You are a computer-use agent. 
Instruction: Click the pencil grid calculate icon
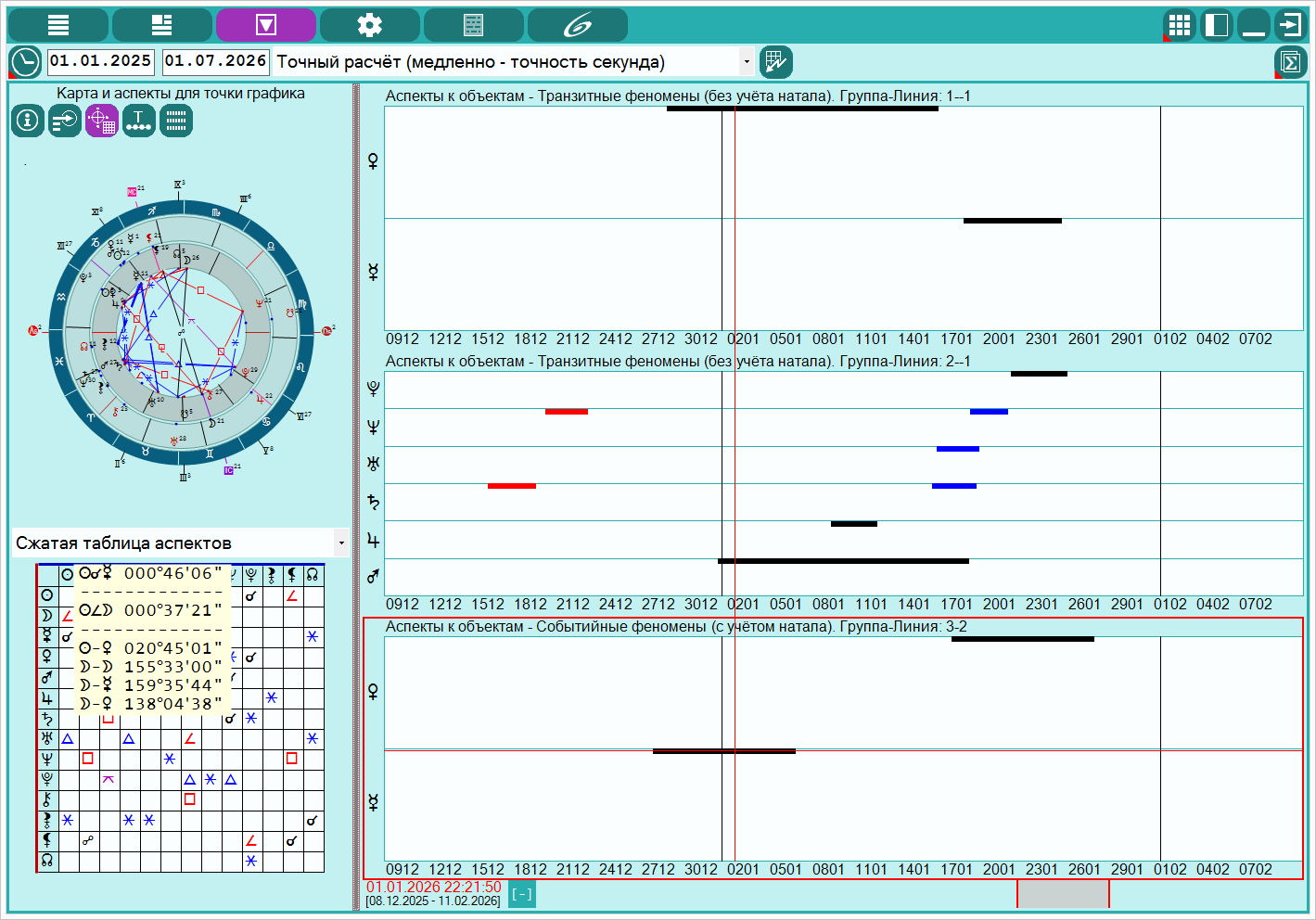pyautogui.click(x=776, y=62)
